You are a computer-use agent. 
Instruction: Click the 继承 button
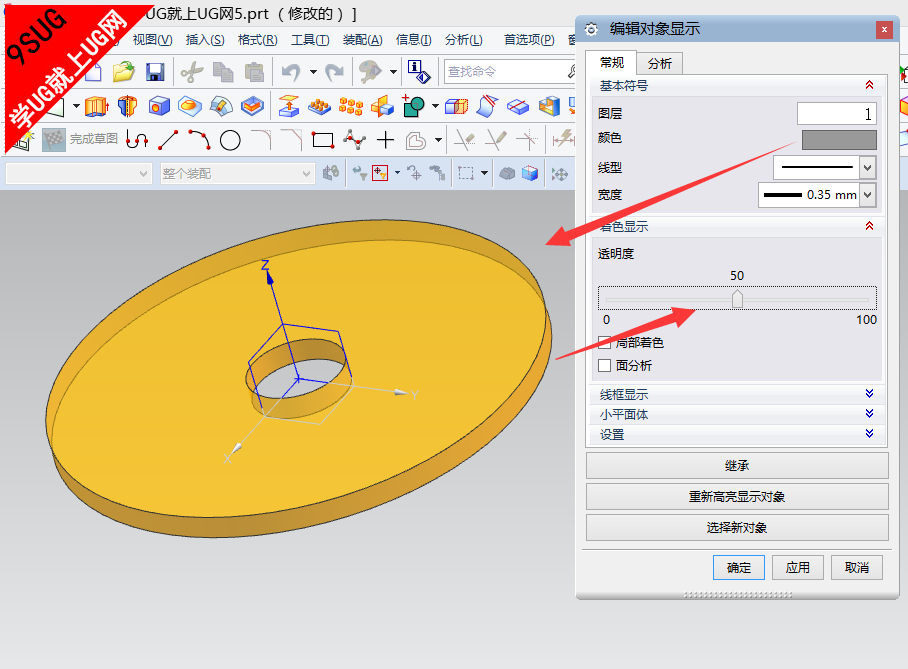[737, 466]
